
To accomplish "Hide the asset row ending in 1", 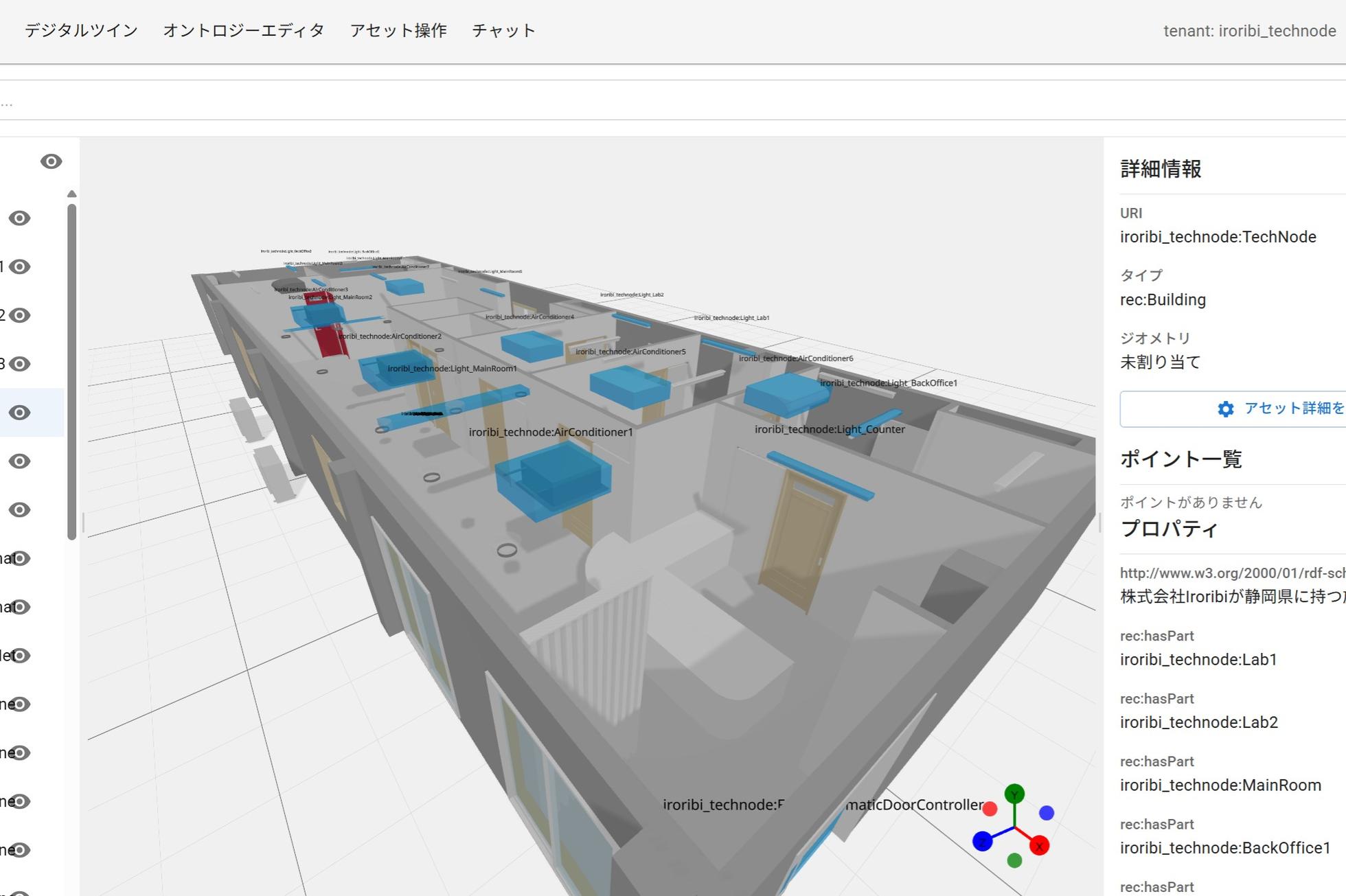I will tap(19, 267).
